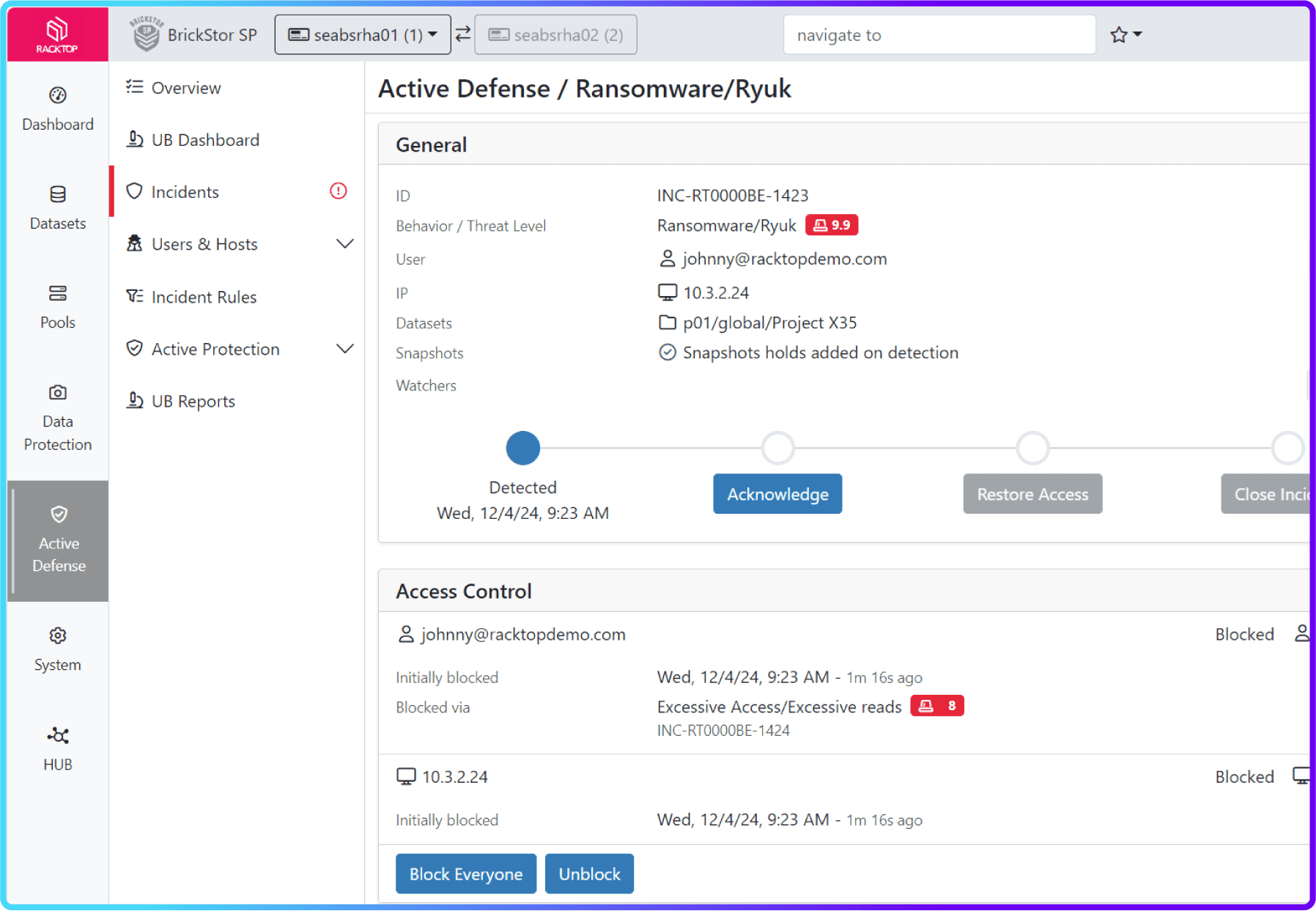
Task: Click the Block Everyone button
Action: [x=466, y=874]
